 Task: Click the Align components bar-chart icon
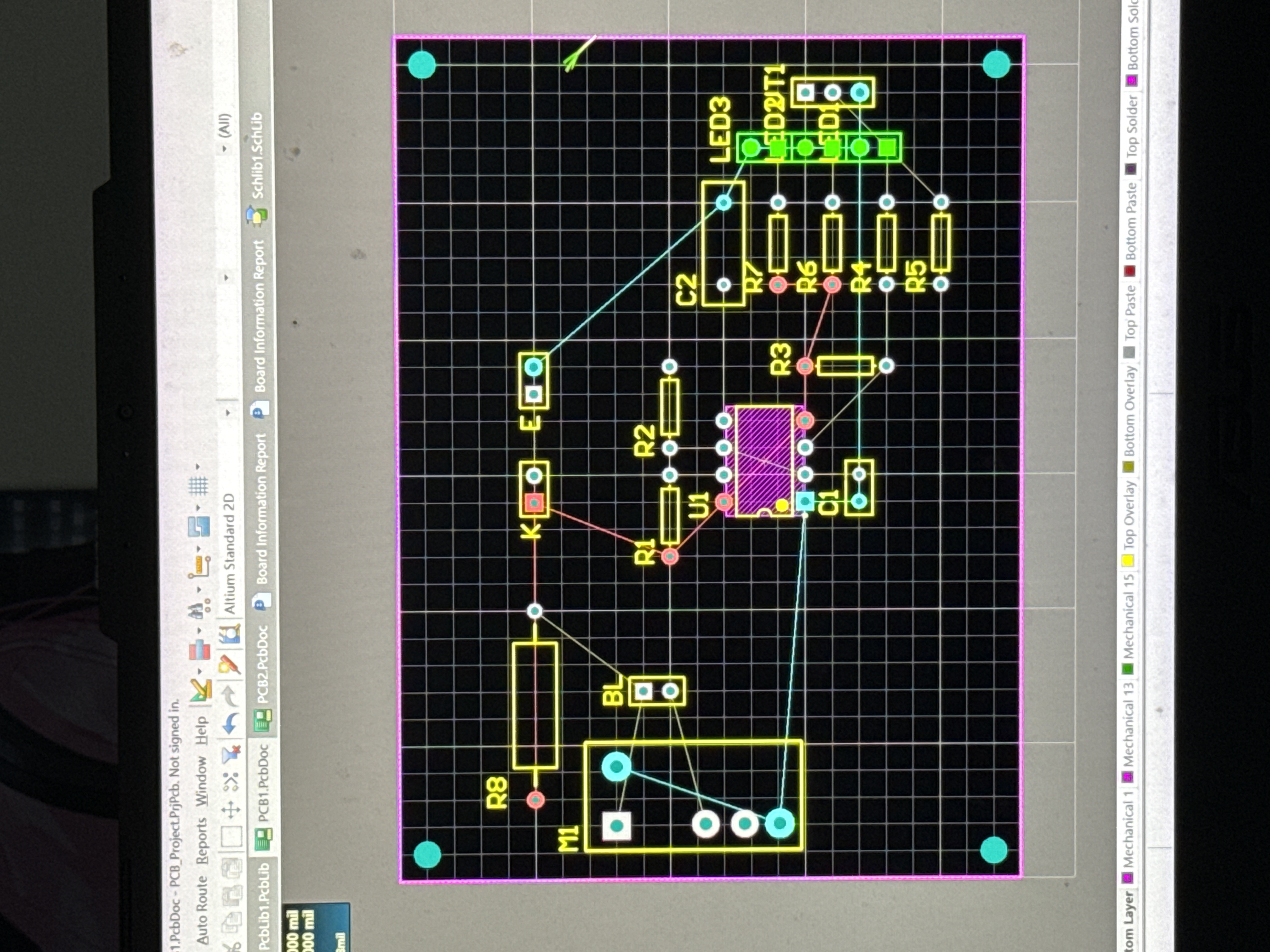[x=200, y=649]
